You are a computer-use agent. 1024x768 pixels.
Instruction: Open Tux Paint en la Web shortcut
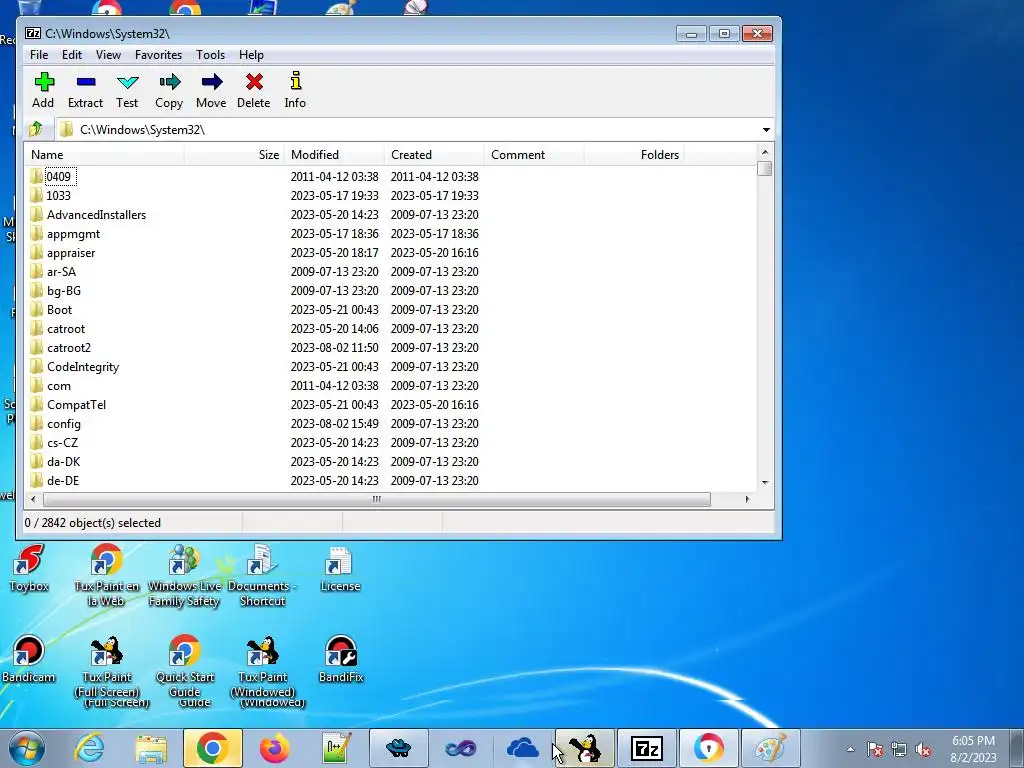click(106, 575)
